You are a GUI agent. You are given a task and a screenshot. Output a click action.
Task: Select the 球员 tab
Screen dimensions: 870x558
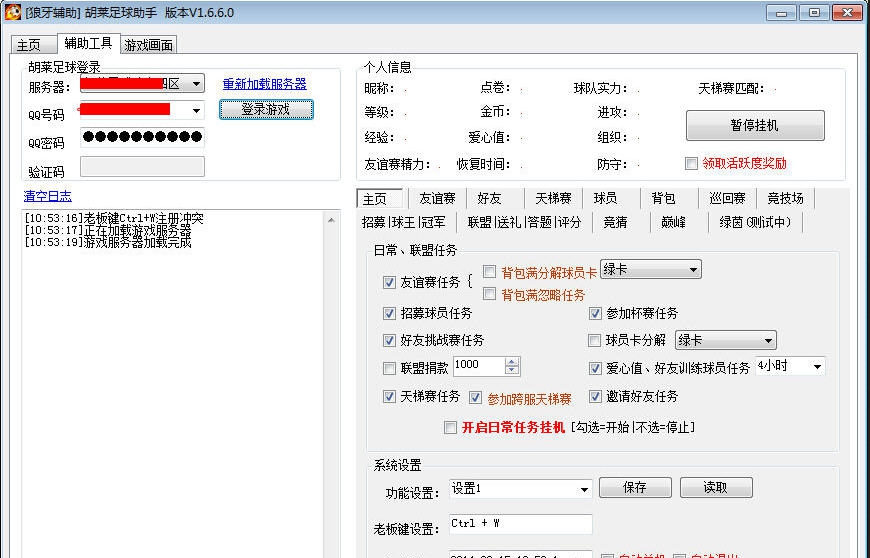[x=605, y=198]
